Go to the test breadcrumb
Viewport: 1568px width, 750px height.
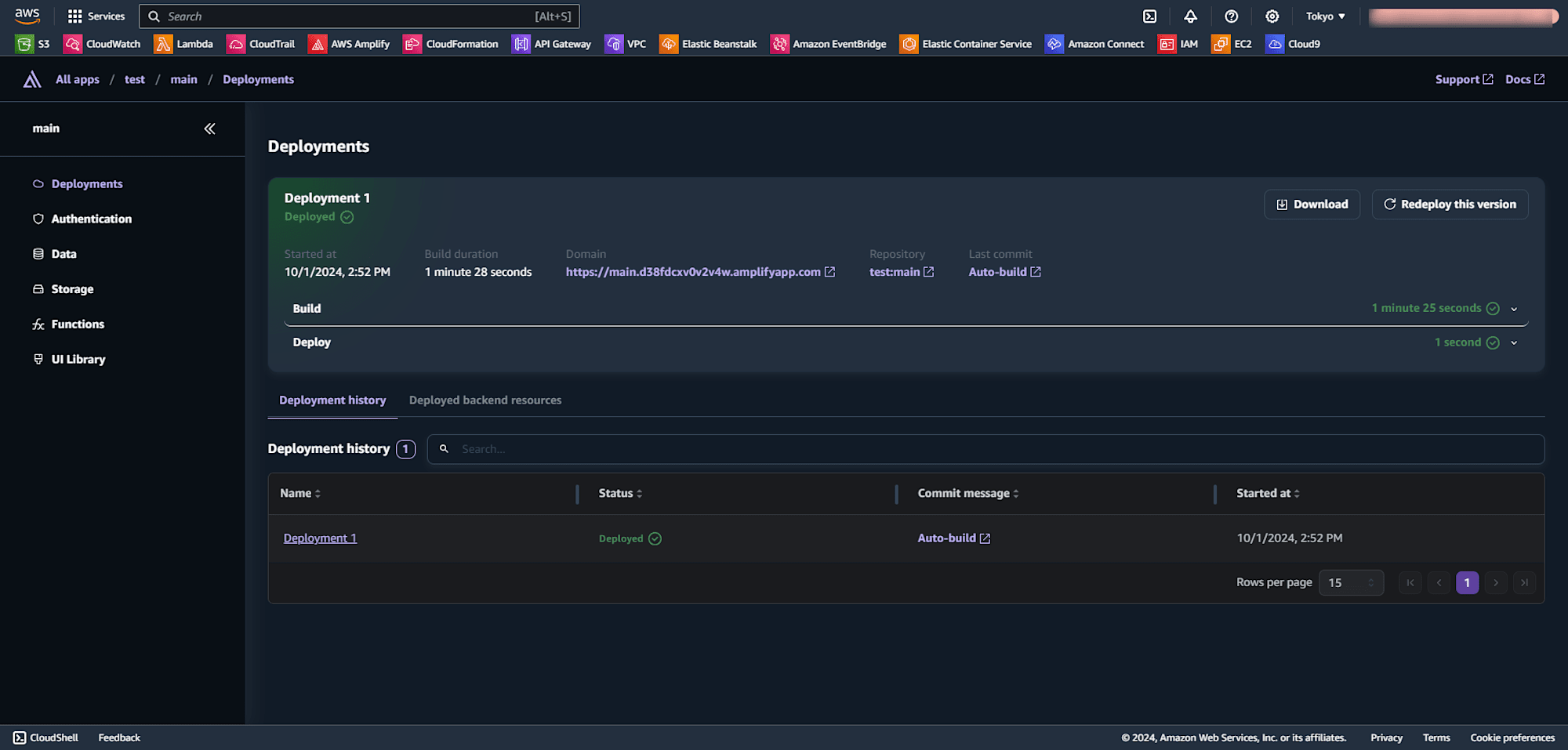135,79
